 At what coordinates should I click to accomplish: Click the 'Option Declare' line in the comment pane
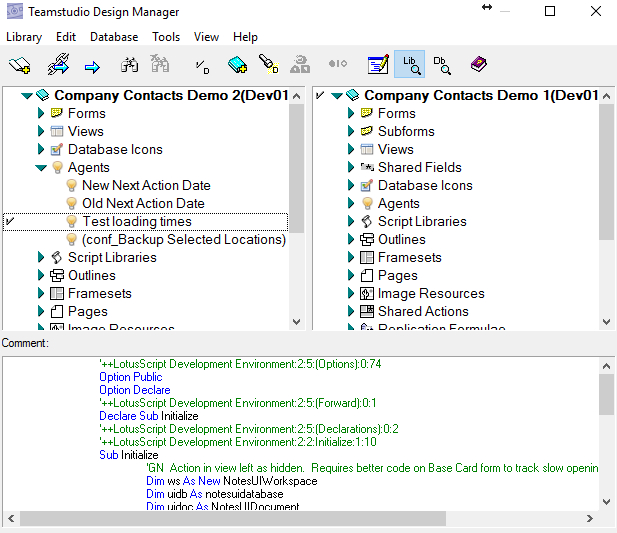pyautogui.click(x=135, y=390)
